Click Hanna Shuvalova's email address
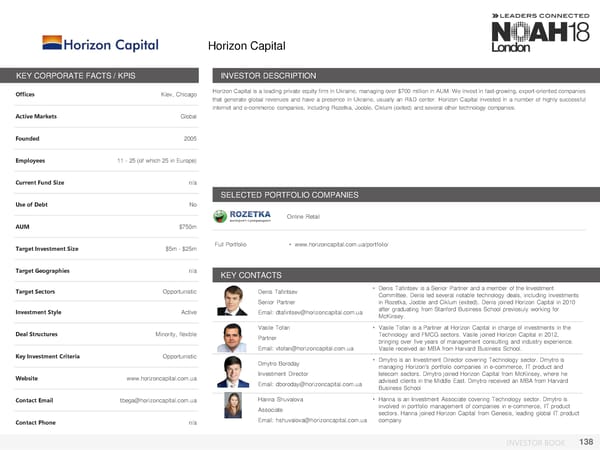 tap(313, 420)
